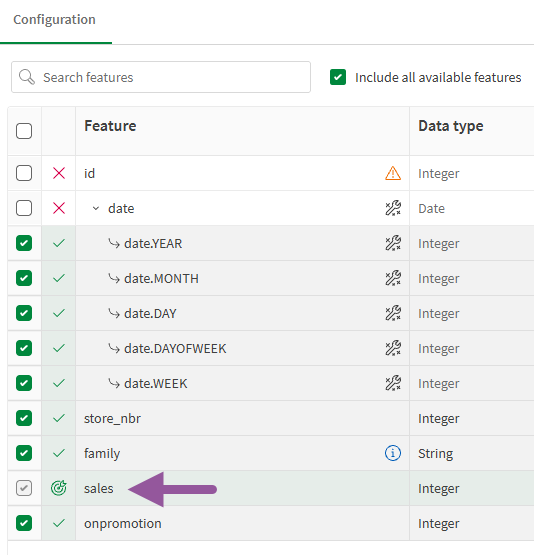534x555 pixels.
Task: Click into the Search features field
Action: 161,77
